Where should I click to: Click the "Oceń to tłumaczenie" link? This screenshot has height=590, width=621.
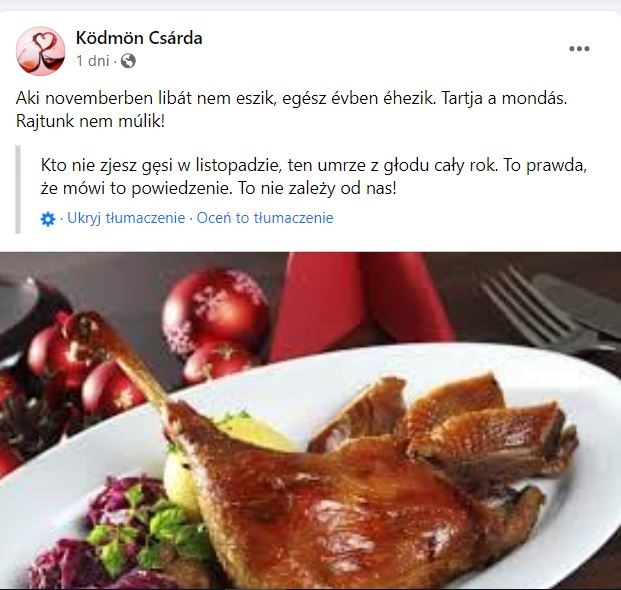[265, 218]
